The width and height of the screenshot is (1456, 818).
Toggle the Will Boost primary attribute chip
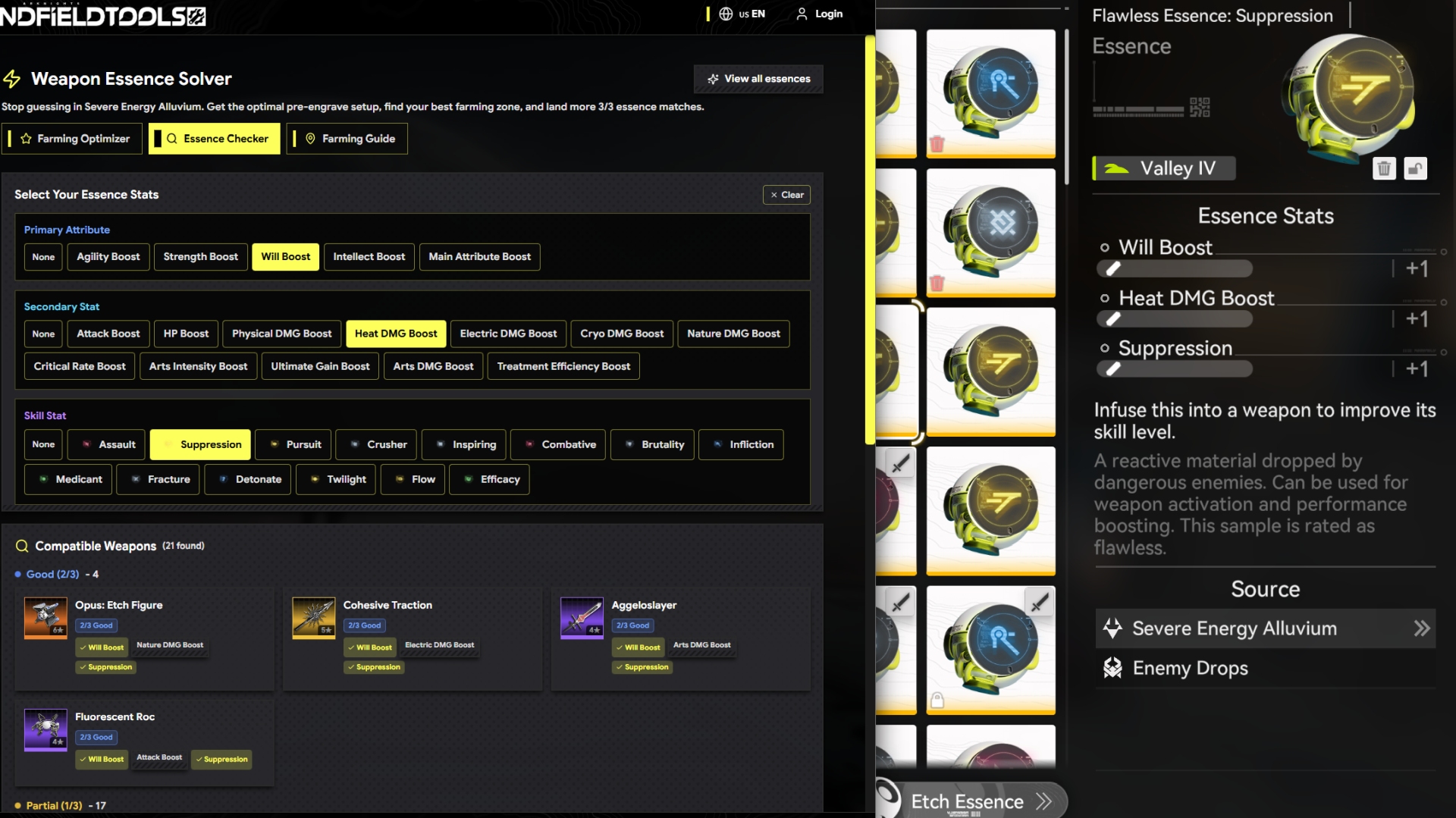pos(286,257)
